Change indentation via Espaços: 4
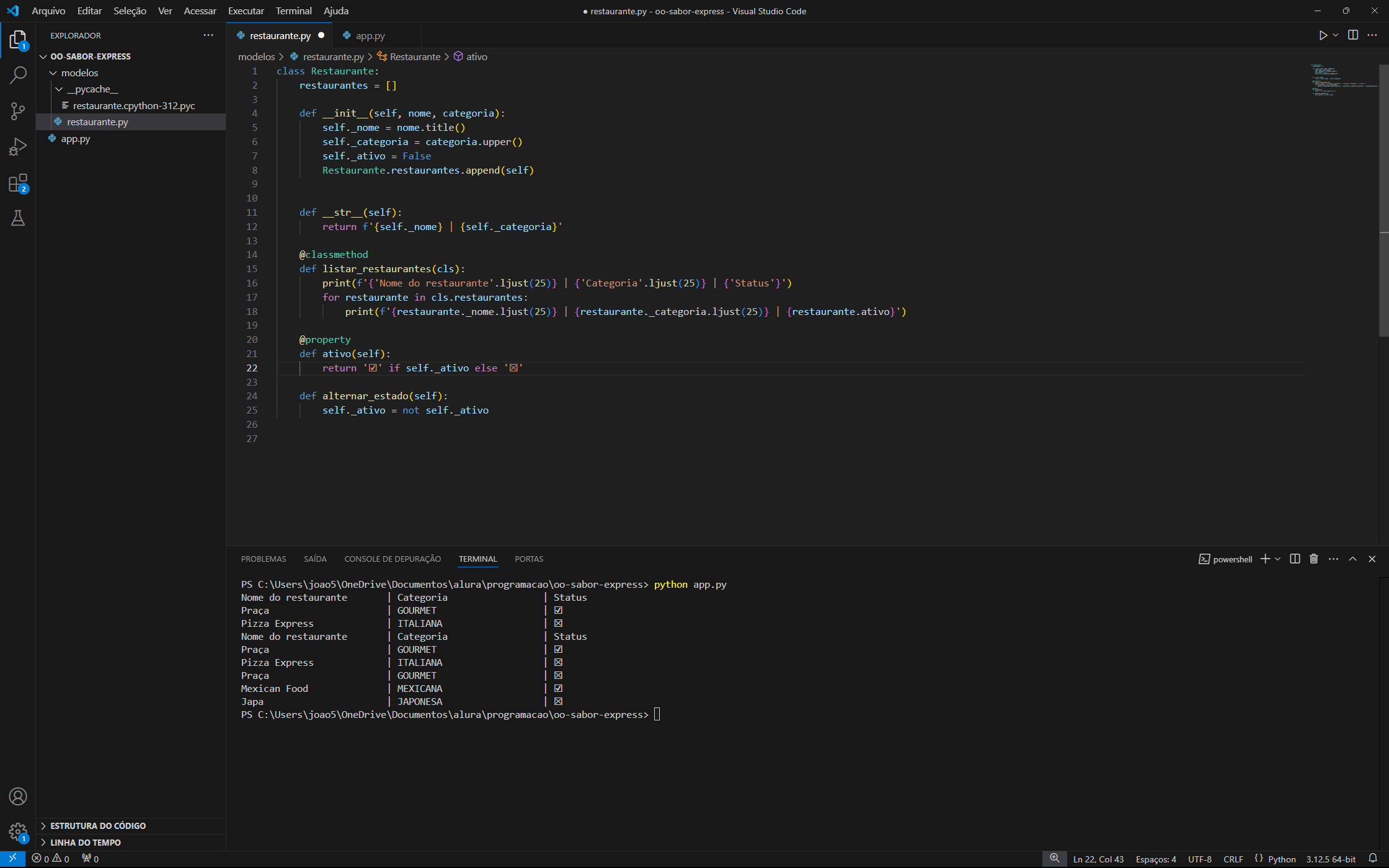This screenshot has width=1389, height=868. (1156, 859)
